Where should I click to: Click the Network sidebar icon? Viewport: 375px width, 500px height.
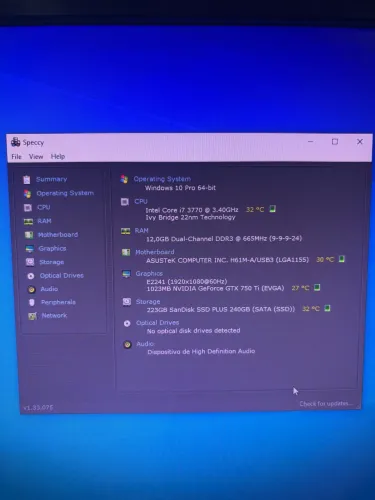pyautogui.click(x=32, y=316)
